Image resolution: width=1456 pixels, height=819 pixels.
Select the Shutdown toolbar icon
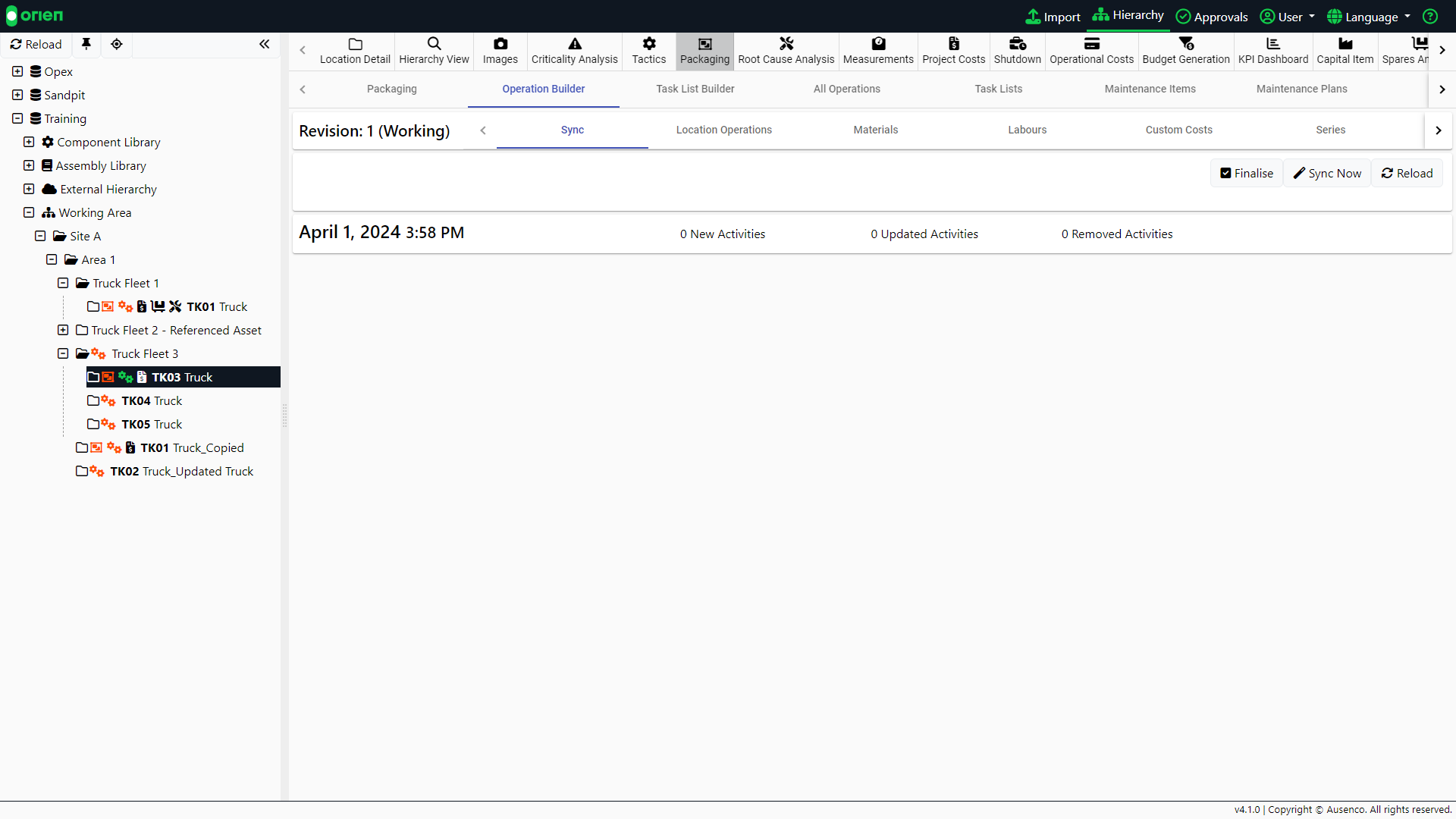1017,52
